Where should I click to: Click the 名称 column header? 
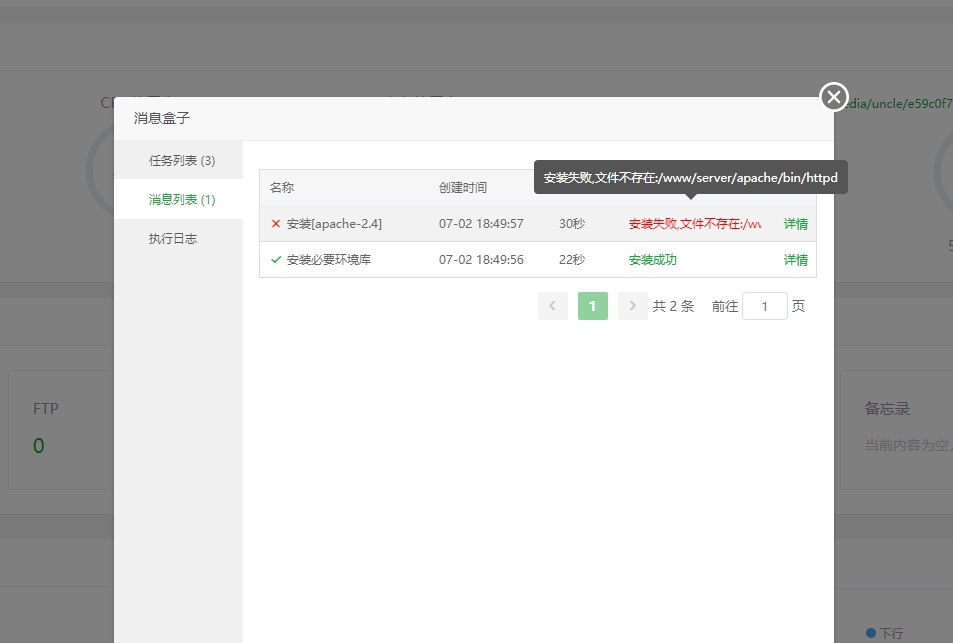tap(282, 187)
